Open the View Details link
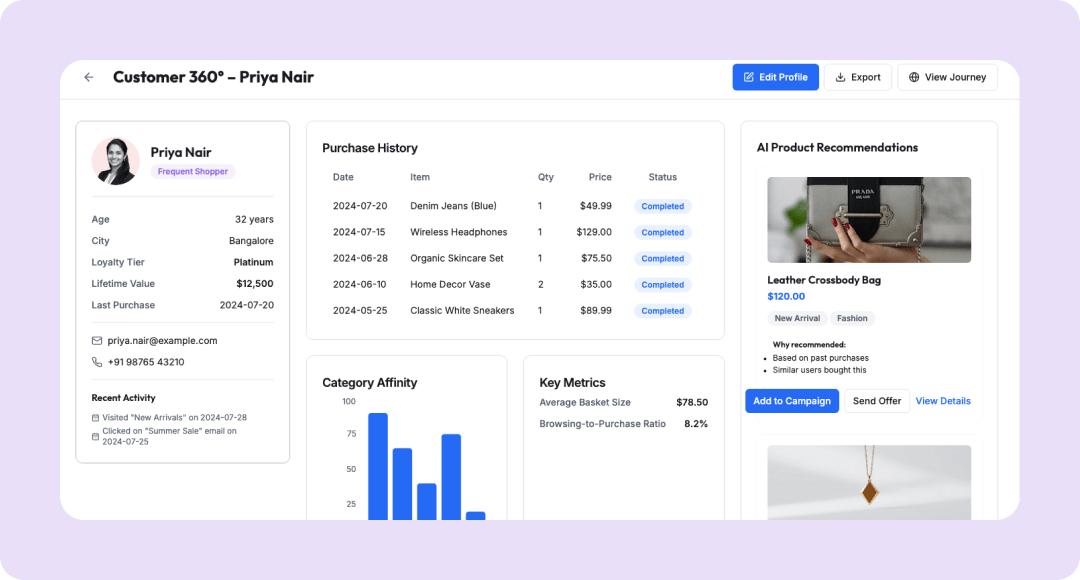This screenshot has width=1080, height=580. pyautogui.click(x=943, y=401)
